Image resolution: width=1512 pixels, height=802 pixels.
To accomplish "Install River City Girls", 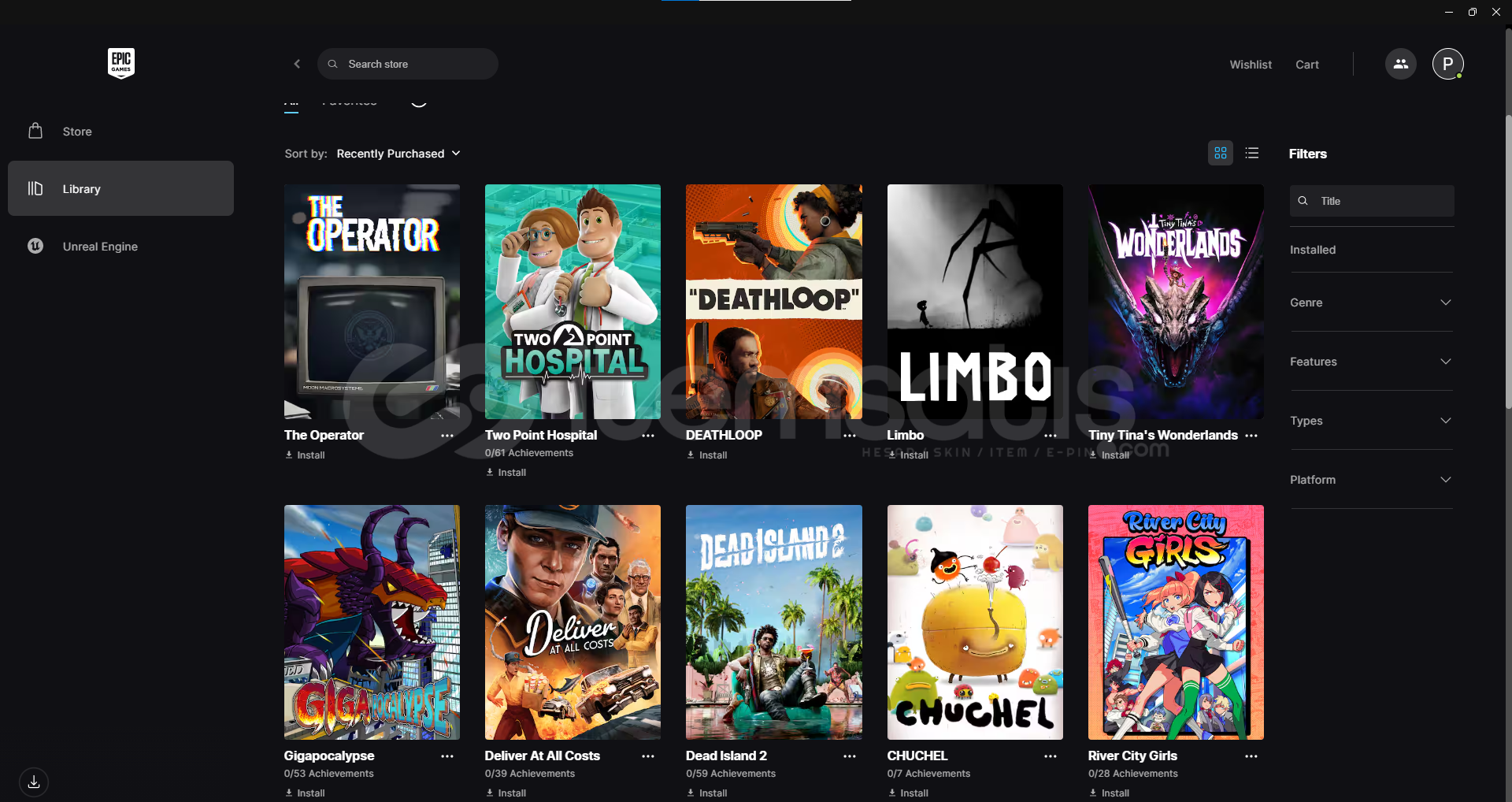I will 1109,793.
